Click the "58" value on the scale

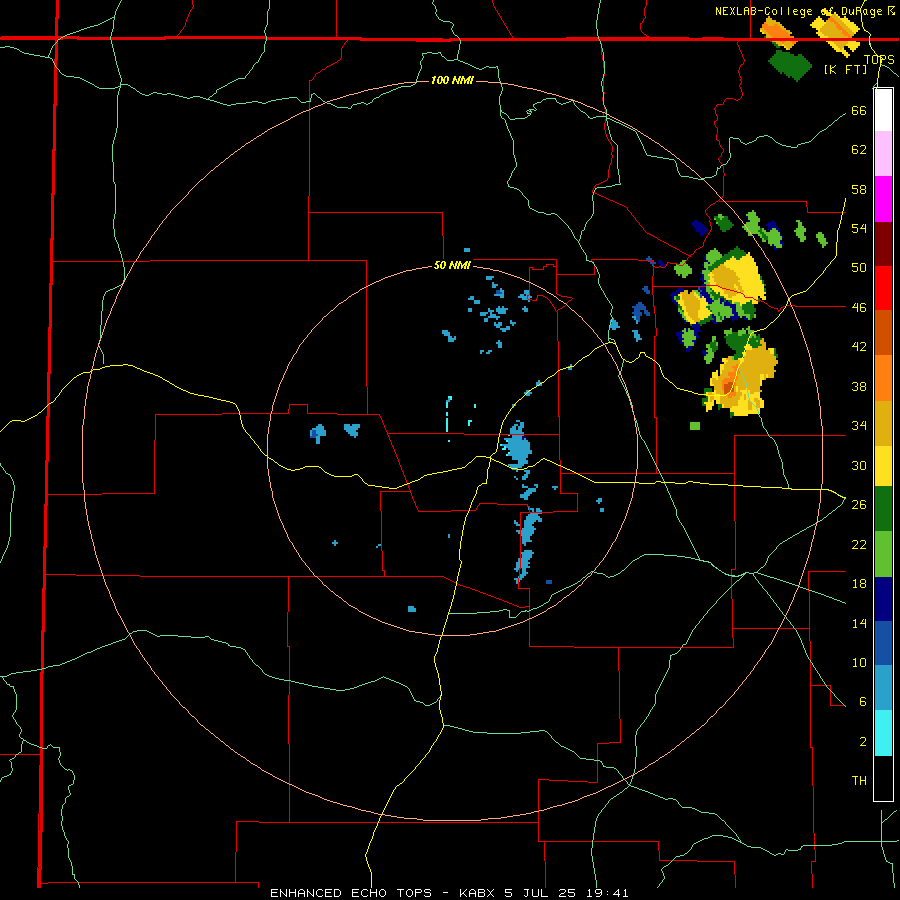click(x=859, y=189)
